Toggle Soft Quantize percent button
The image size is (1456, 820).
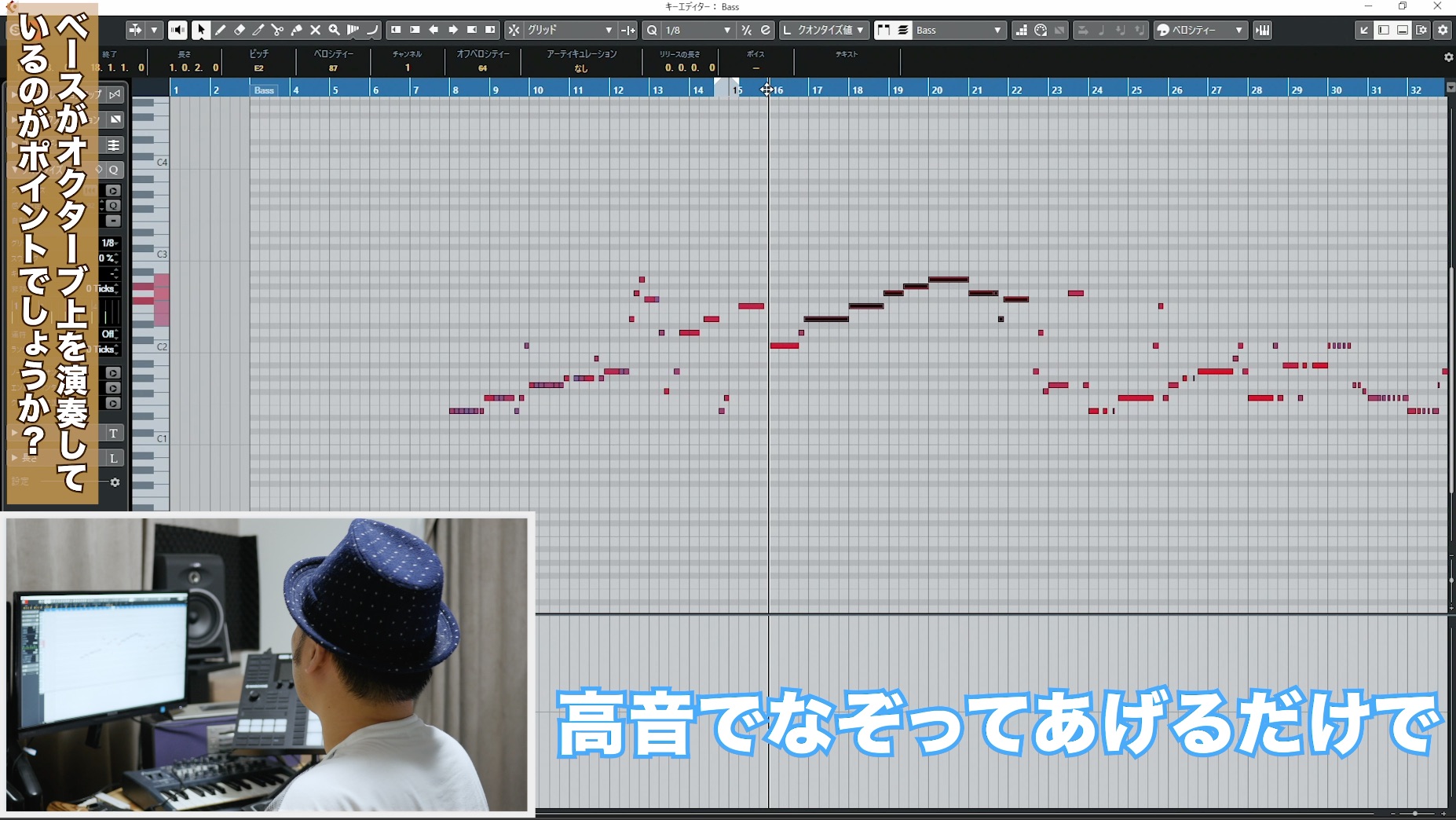pyautogui.click(x=747, y=30)
